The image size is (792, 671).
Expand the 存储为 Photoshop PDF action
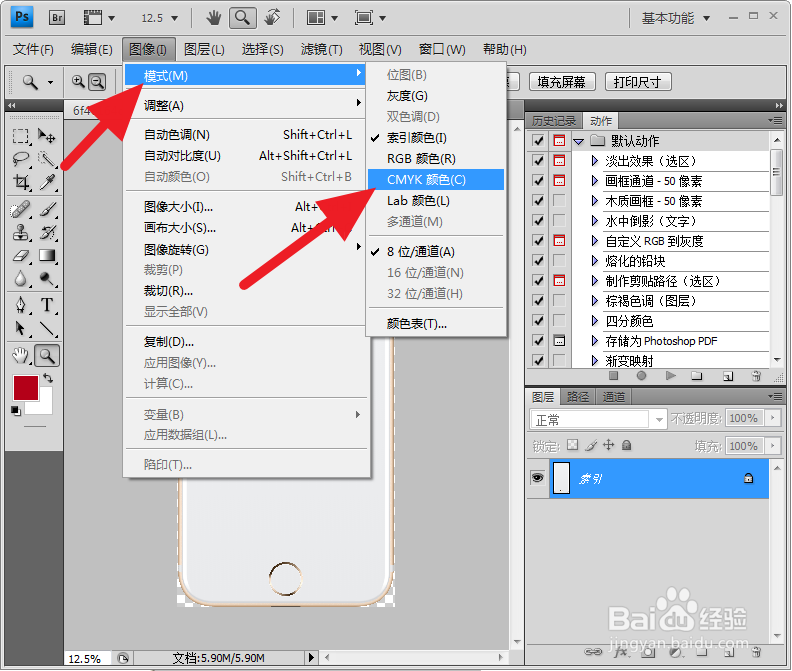click(x=595, y=341)
